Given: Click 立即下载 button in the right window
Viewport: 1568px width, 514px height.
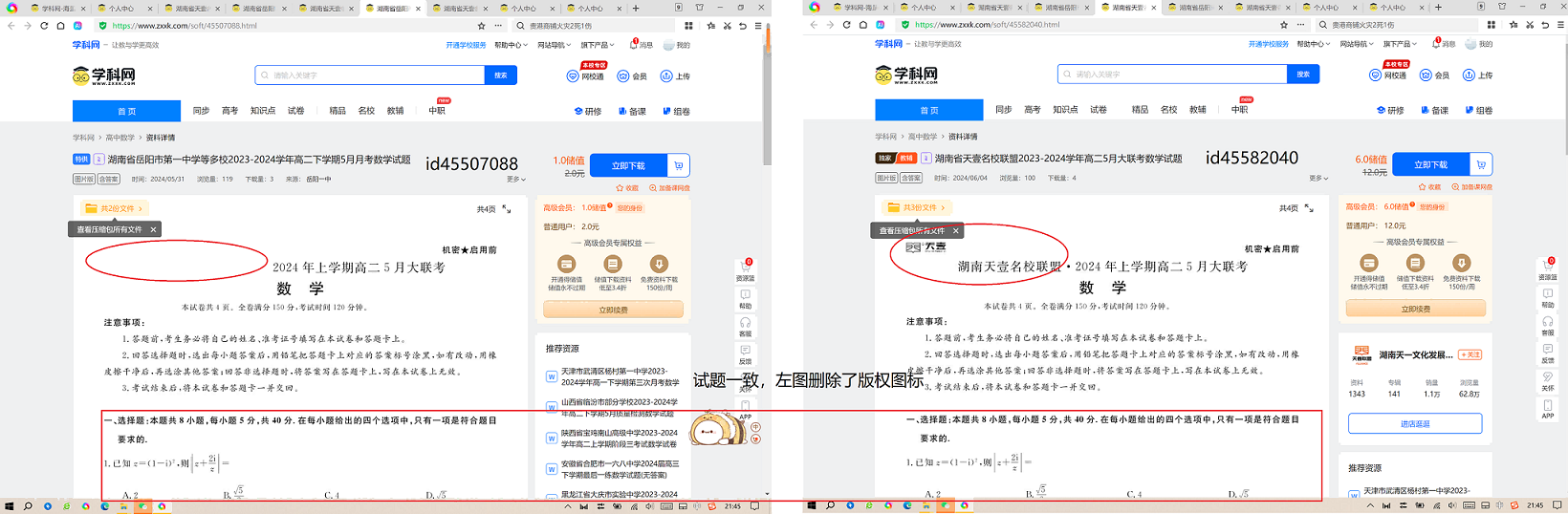Looking at the screenshot, I should (x=1430, y=164).
